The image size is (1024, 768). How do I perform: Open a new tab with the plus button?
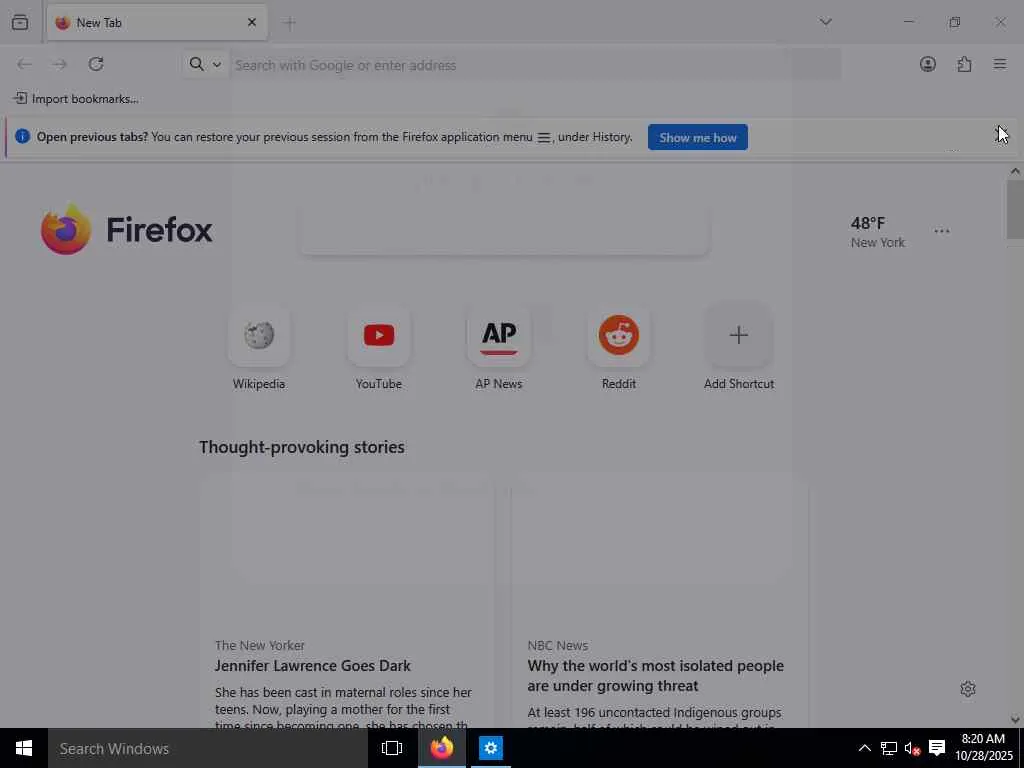pyautogui.click(x=290, y=23)
